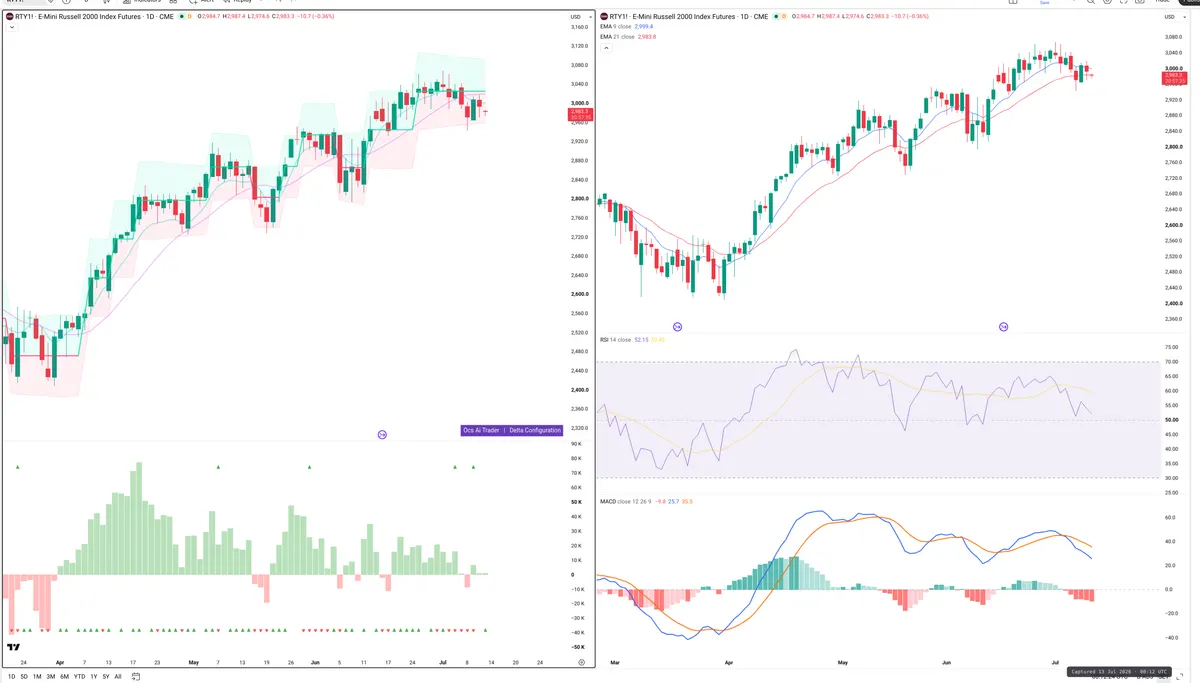Select the All time range
Screen dimensions: 1200x683
(x=118, y=676)
